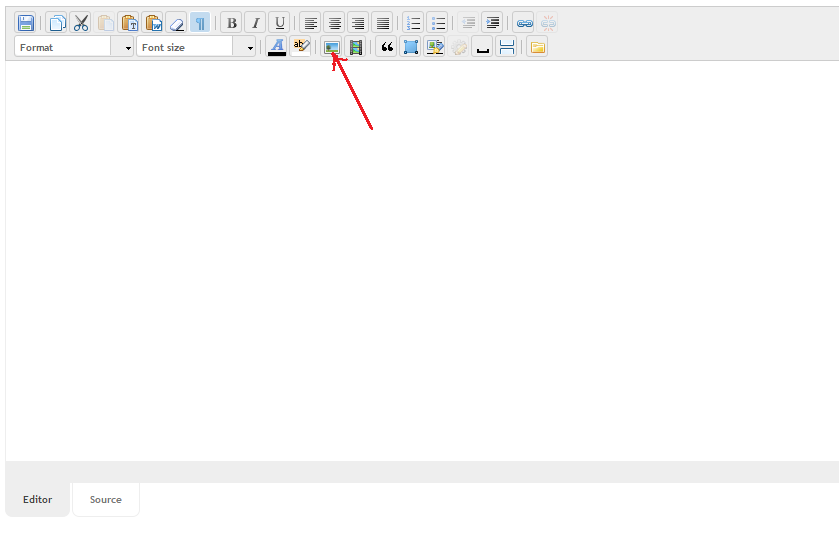The image size is (839, 540).
Task: Click Paste from Word icon
Action: click(153, 23)
